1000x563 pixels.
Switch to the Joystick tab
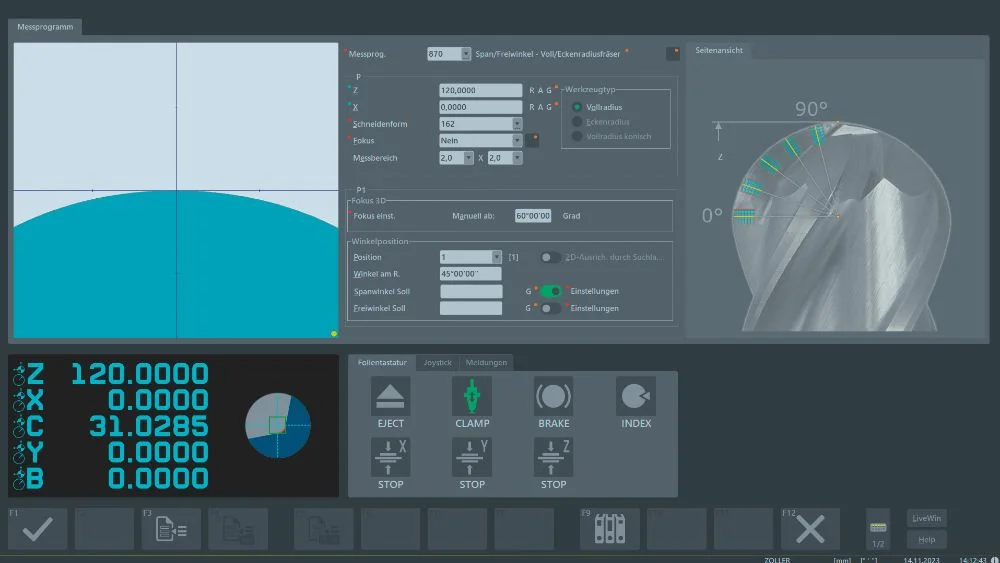(438, 362)
